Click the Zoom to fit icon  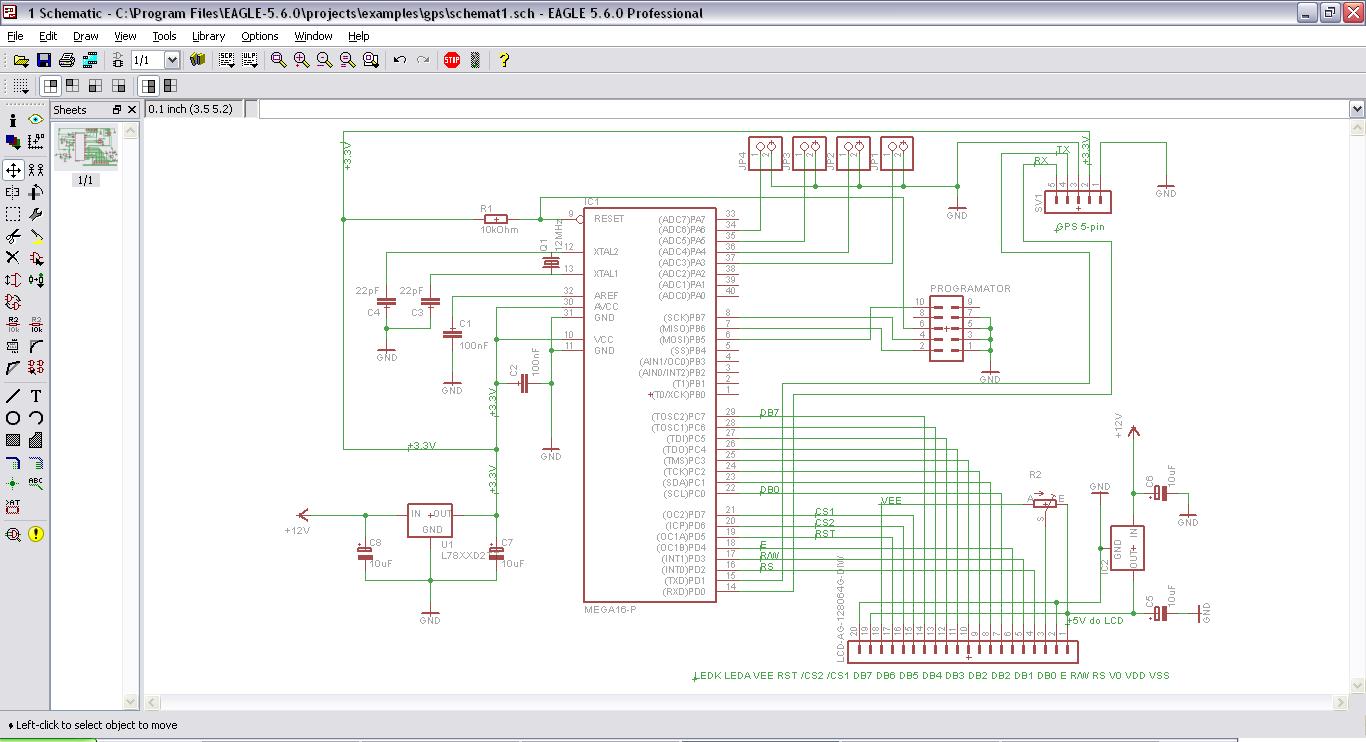coord(279,60)
